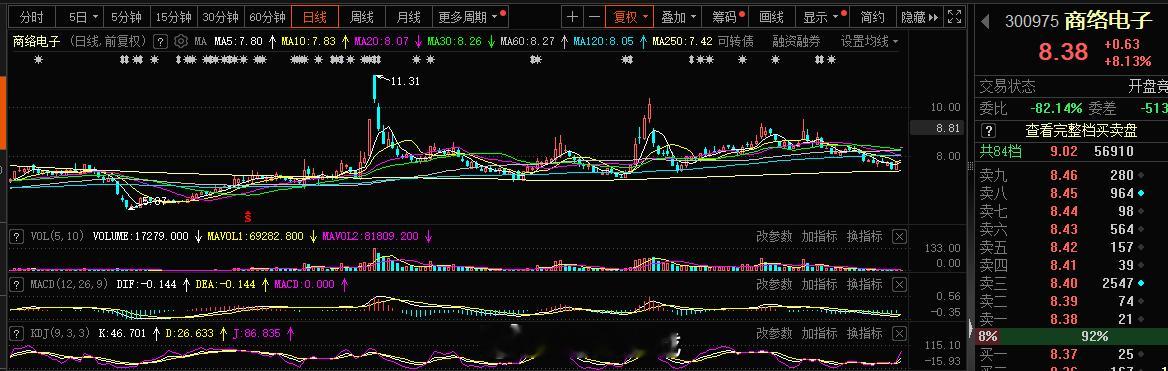This screenshot has width=1168, height=371.
Task: Open MA settings gear icon
Action: (180, 41)
